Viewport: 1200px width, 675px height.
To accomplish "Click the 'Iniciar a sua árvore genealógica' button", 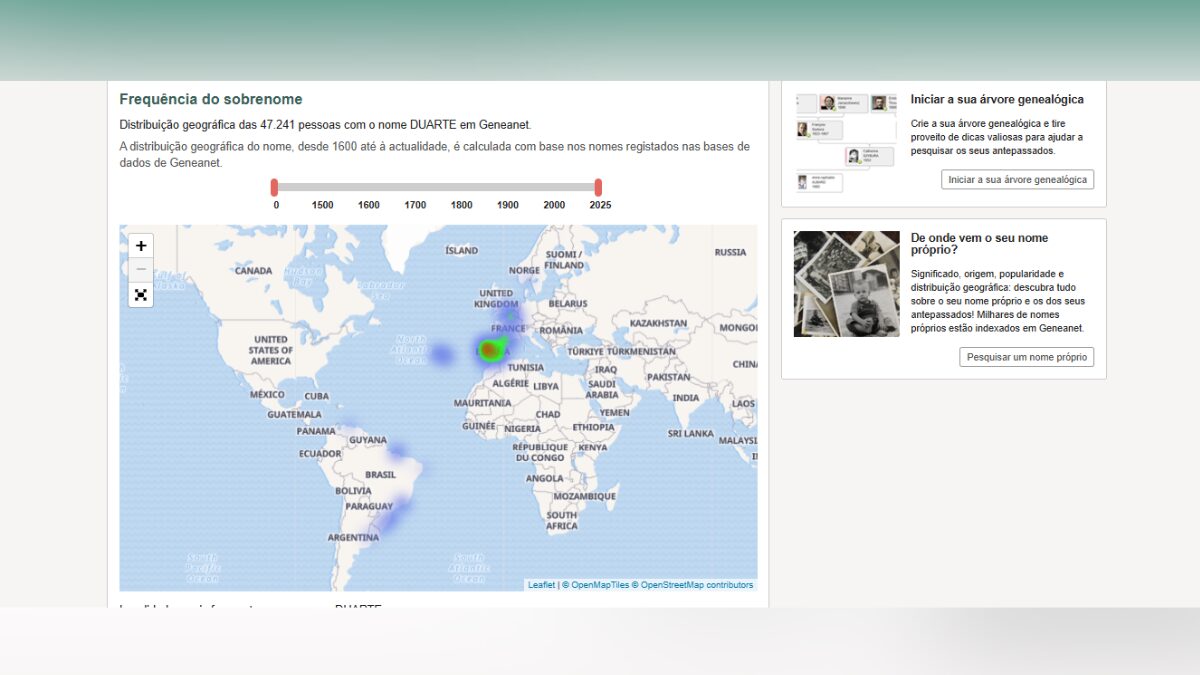I will (x=1017, y=180).
